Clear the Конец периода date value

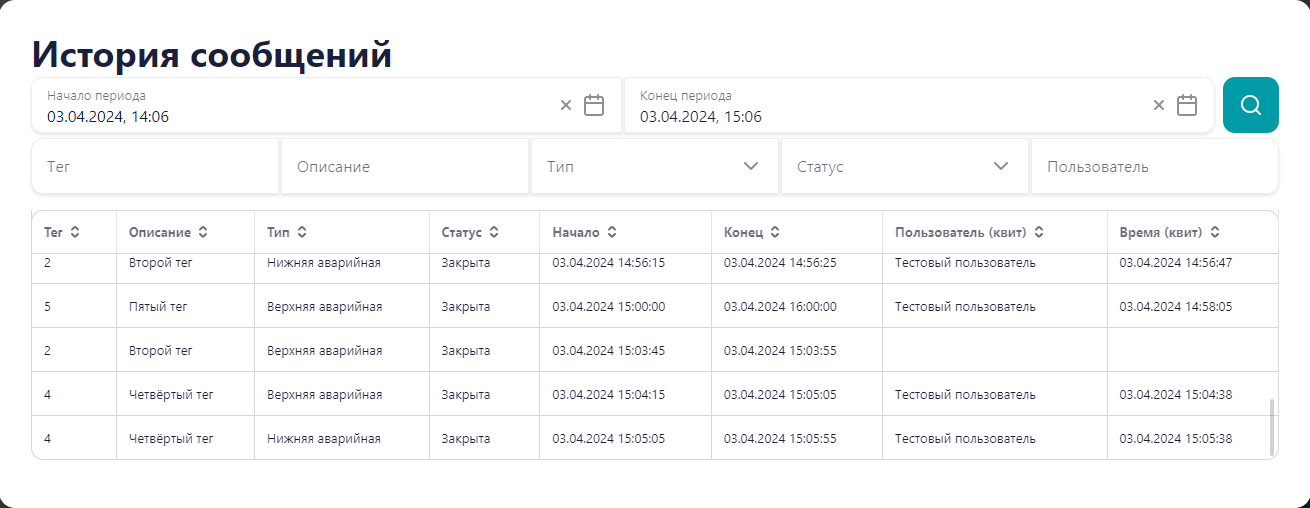coord(1159,105)
